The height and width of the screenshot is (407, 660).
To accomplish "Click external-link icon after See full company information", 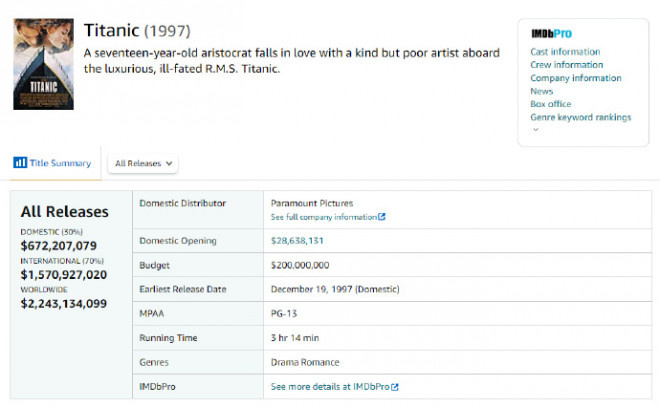I will 382,217.
